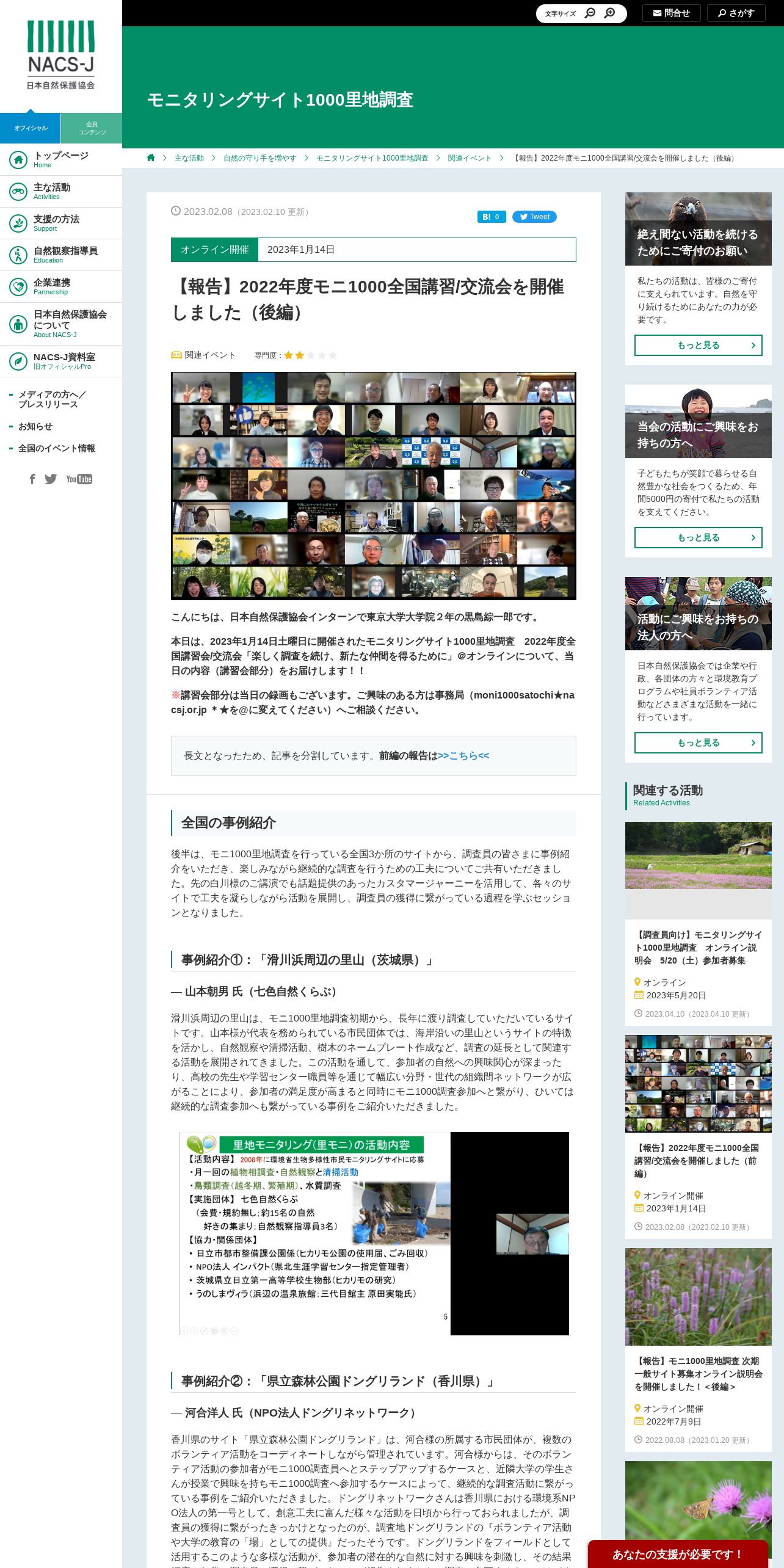Click the handshake icon beside 企業連携

(x=18, y=287)
